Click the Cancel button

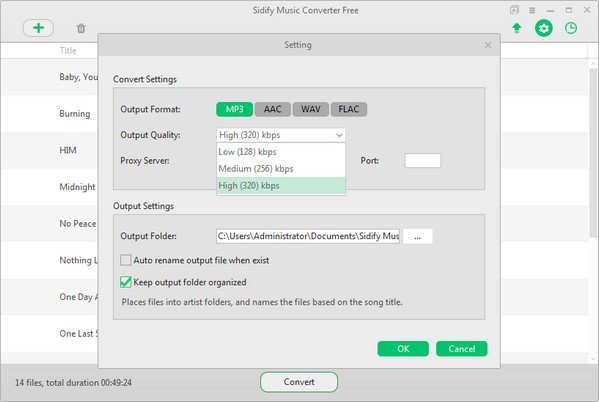[461, 349]
